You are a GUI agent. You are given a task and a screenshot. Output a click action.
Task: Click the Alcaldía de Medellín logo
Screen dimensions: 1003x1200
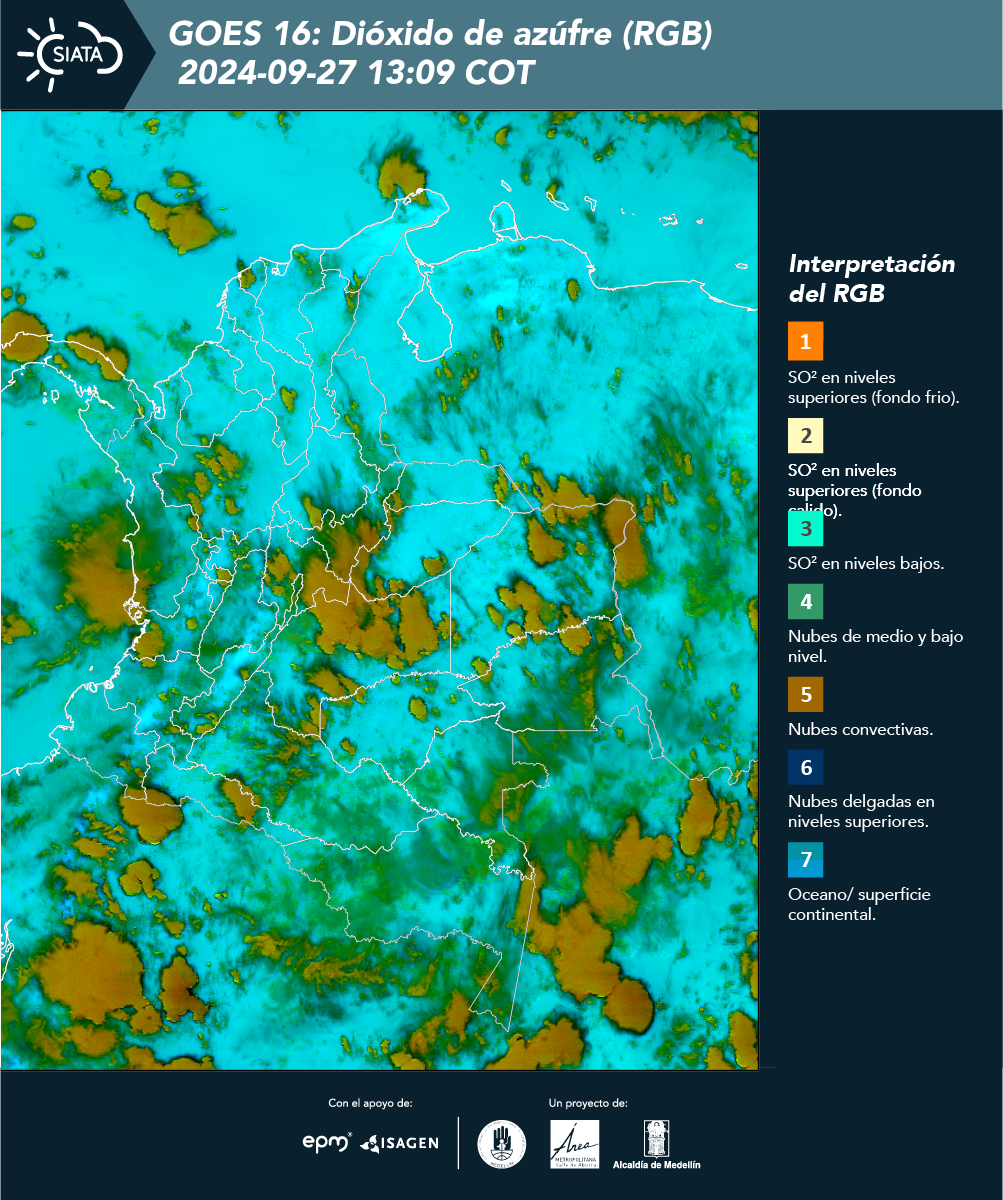click(x=657, y=1144)
